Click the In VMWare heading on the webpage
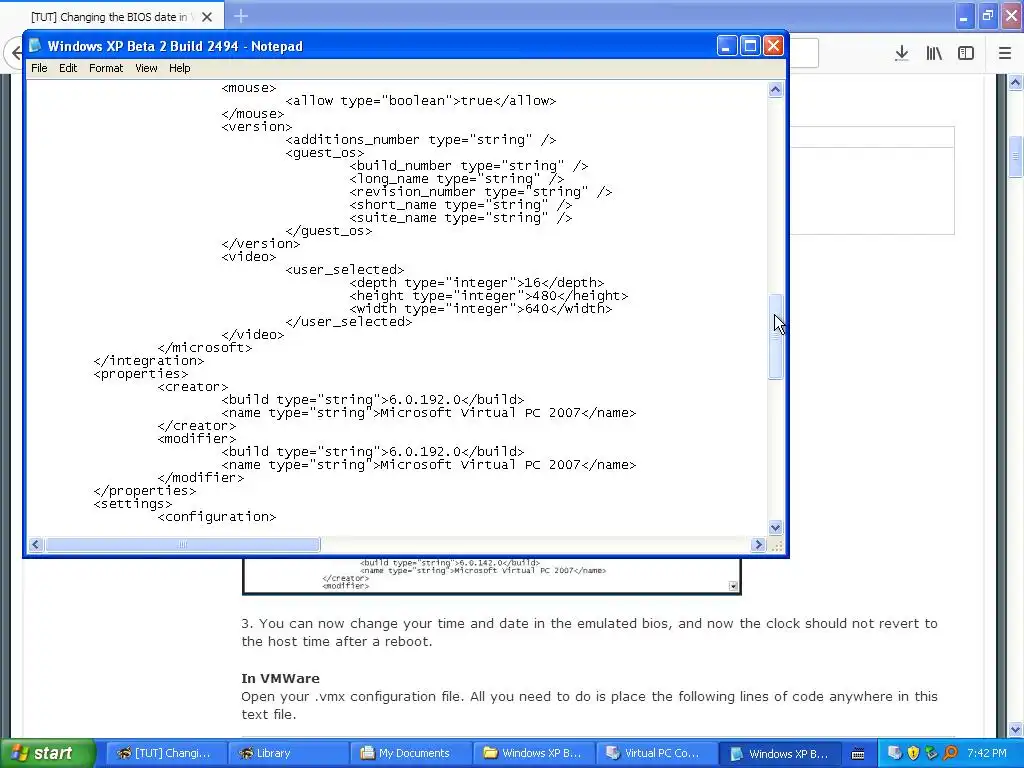 click(280, 679)
